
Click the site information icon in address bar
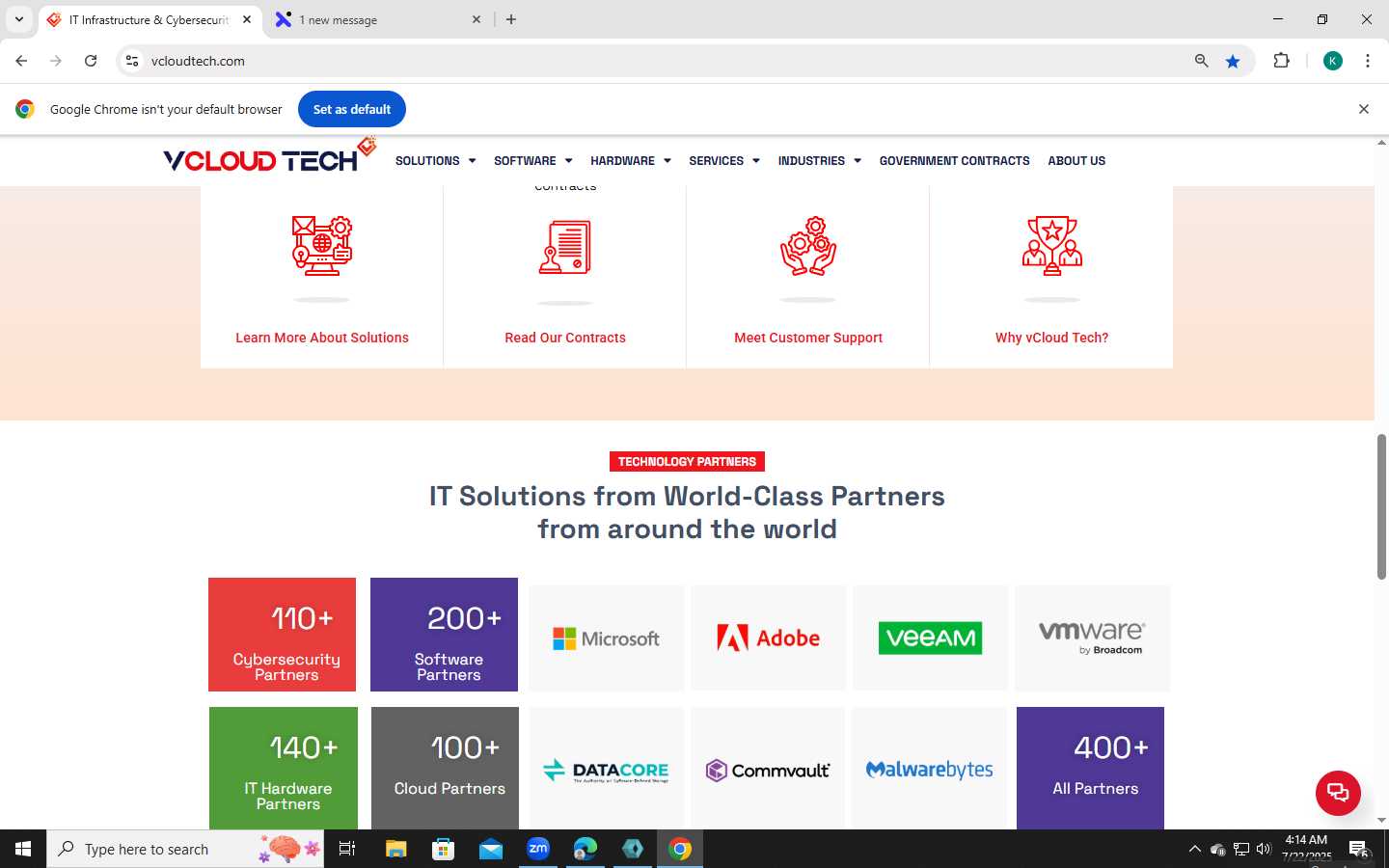(132, 61)
